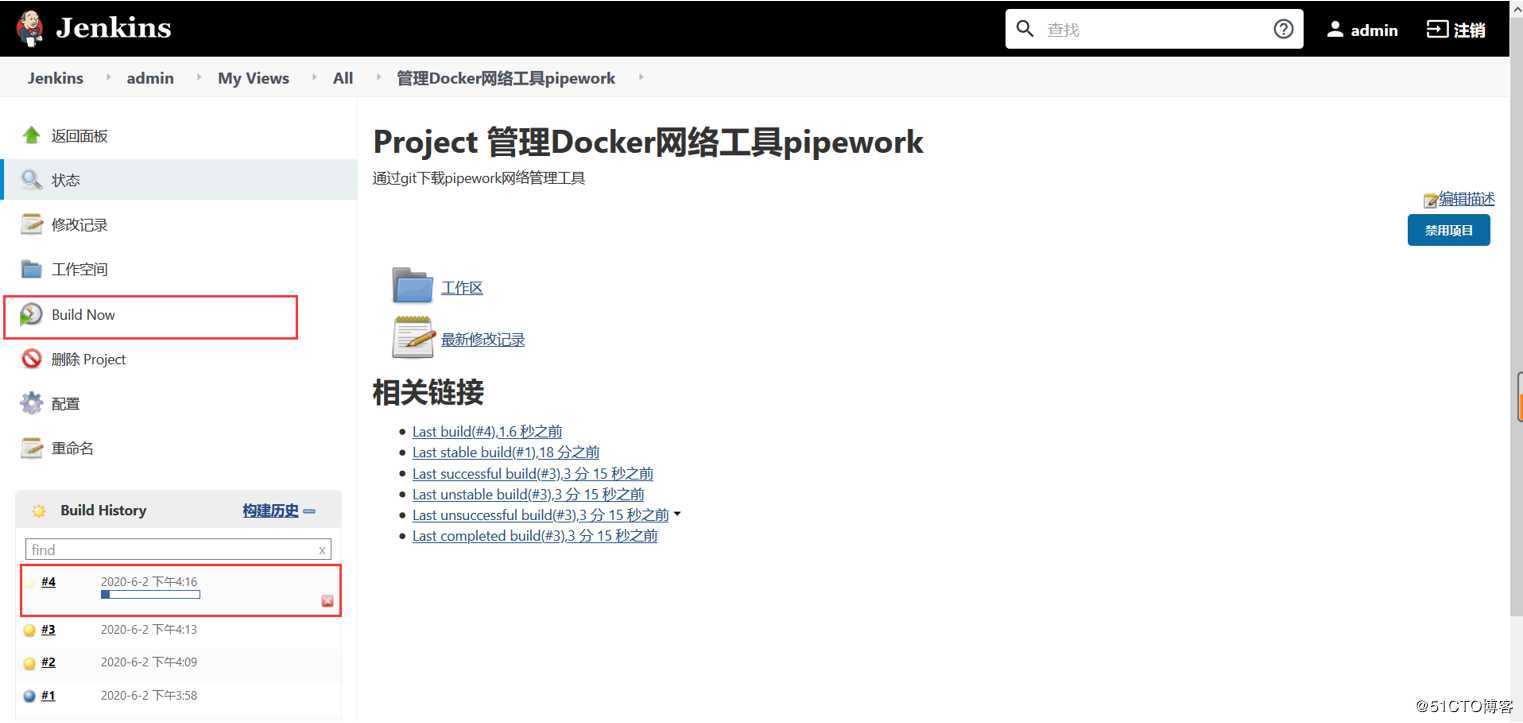Open Last build(#4) link

pyautogui.click(x=487, y=431)
